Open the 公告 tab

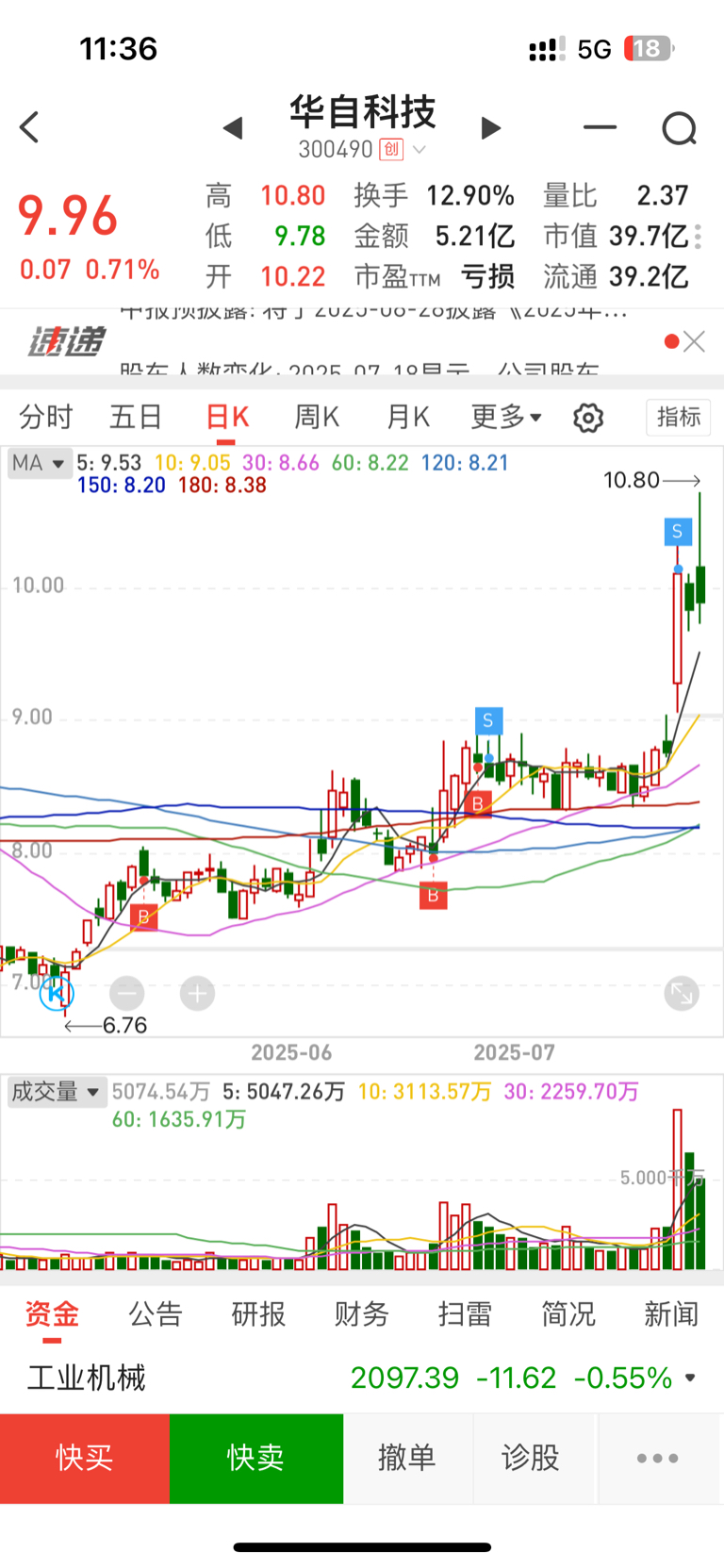pyautogui.click(x=156, y=1314)
